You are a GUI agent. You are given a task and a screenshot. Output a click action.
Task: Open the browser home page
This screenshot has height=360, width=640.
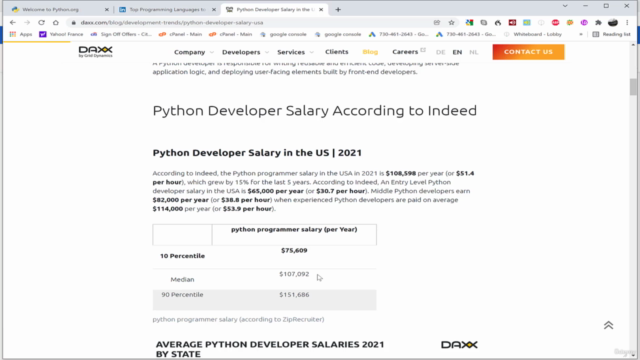56,22
